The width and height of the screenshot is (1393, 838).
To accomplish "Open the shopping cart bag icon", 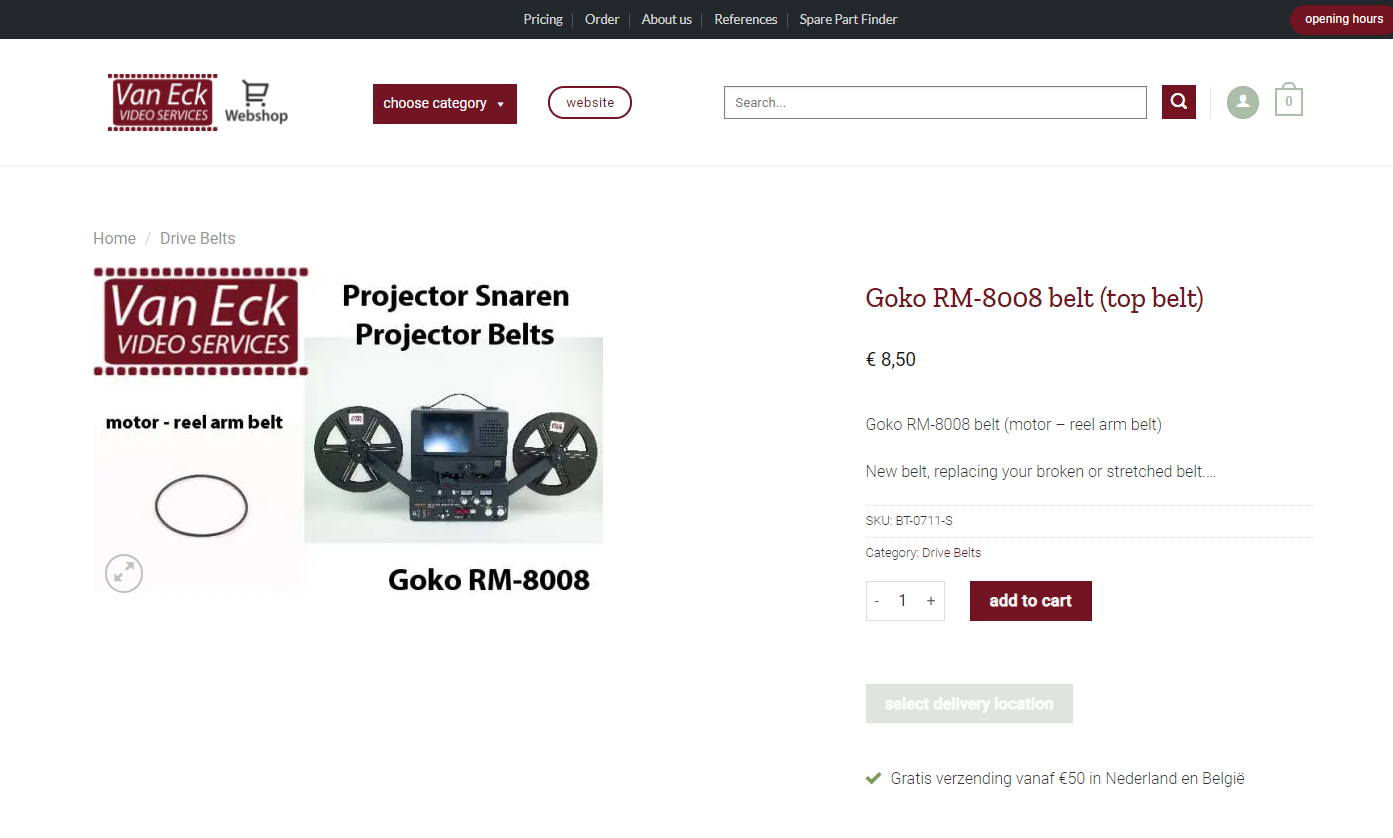I will coord(1289,100).
